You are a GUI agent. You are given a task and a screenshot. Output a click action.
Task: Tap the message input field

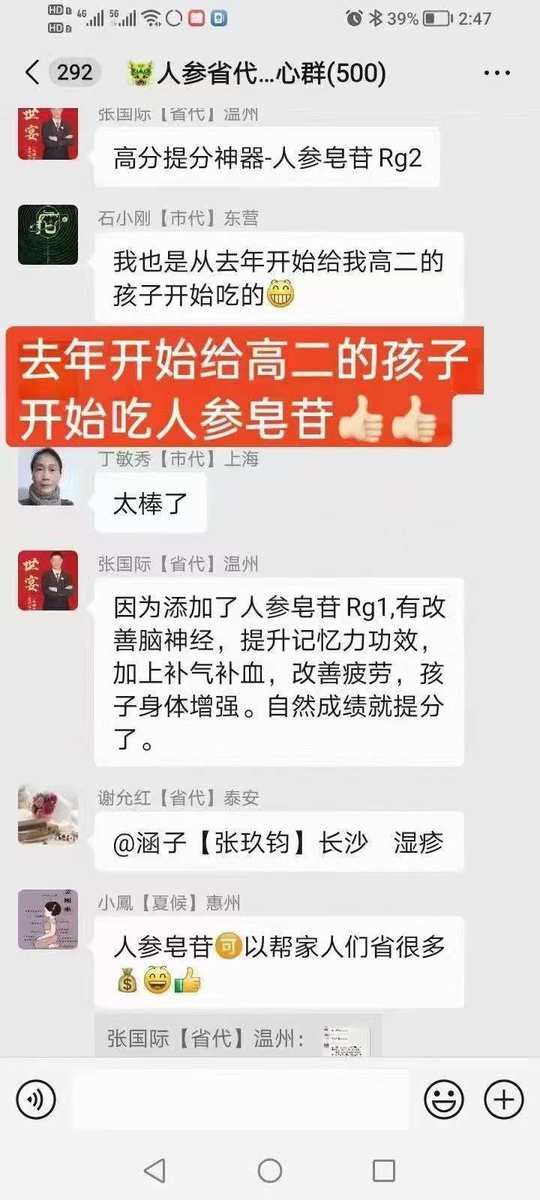pos(241,1100)
